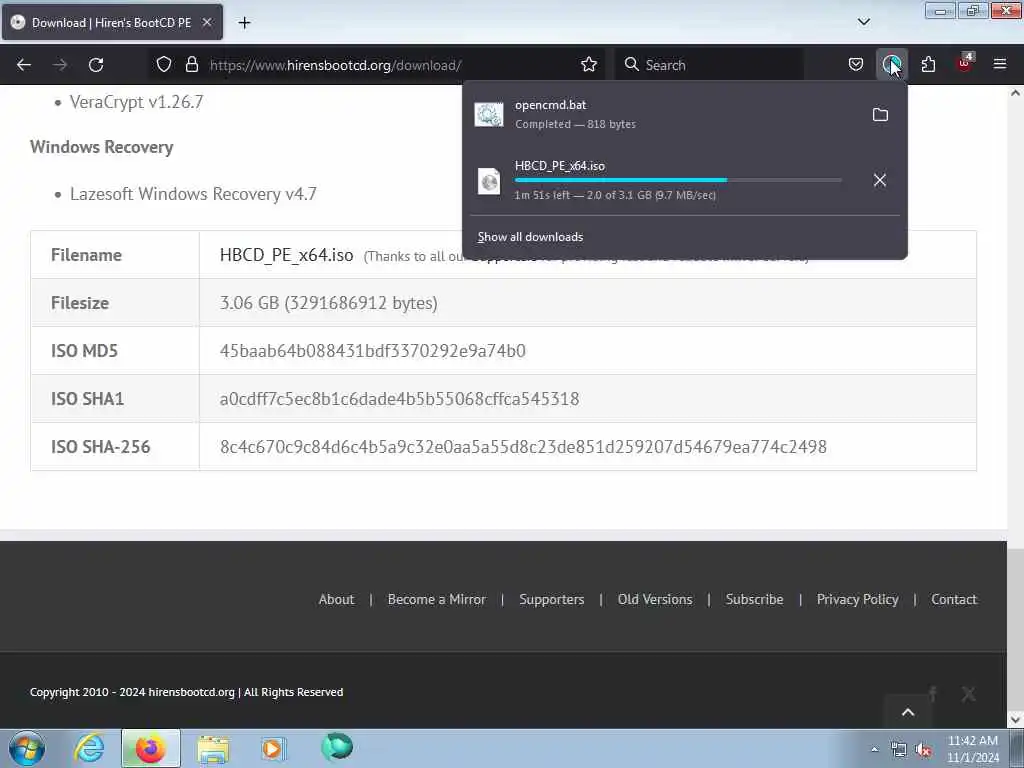
Task: Open the Privacy Policy link
Action: click(x=857, y=600)
